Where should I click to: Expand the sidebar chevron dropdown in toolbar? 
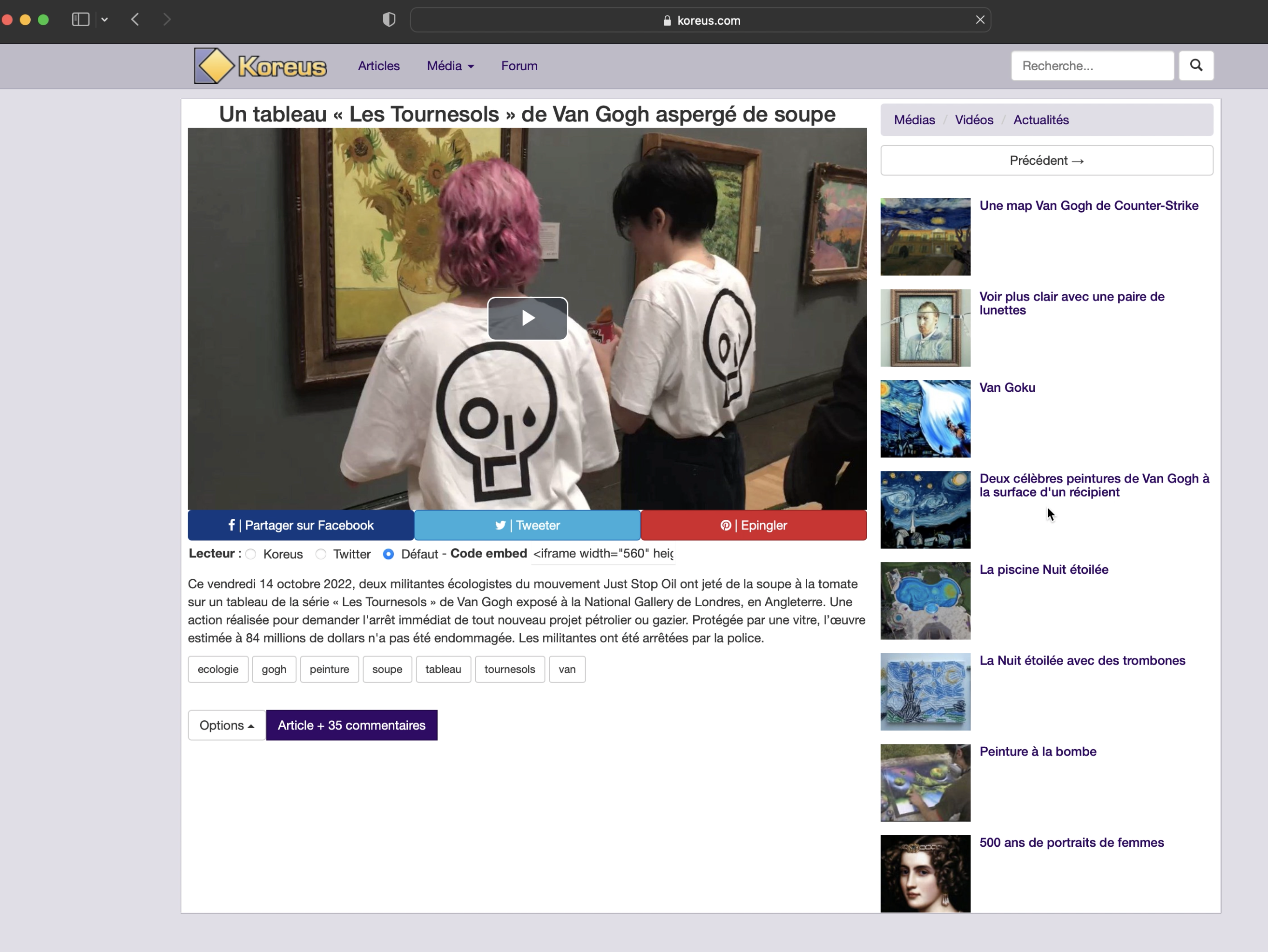tap(104, 20)
